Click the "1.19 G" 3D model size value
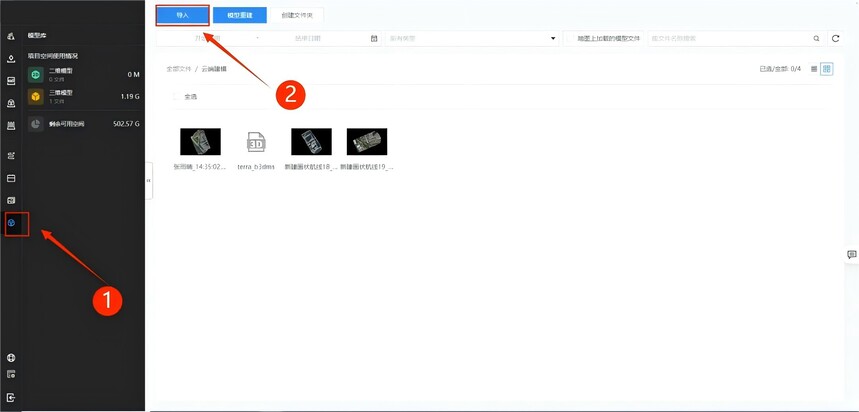Screen dimensions: 859x412 point(130,96)
